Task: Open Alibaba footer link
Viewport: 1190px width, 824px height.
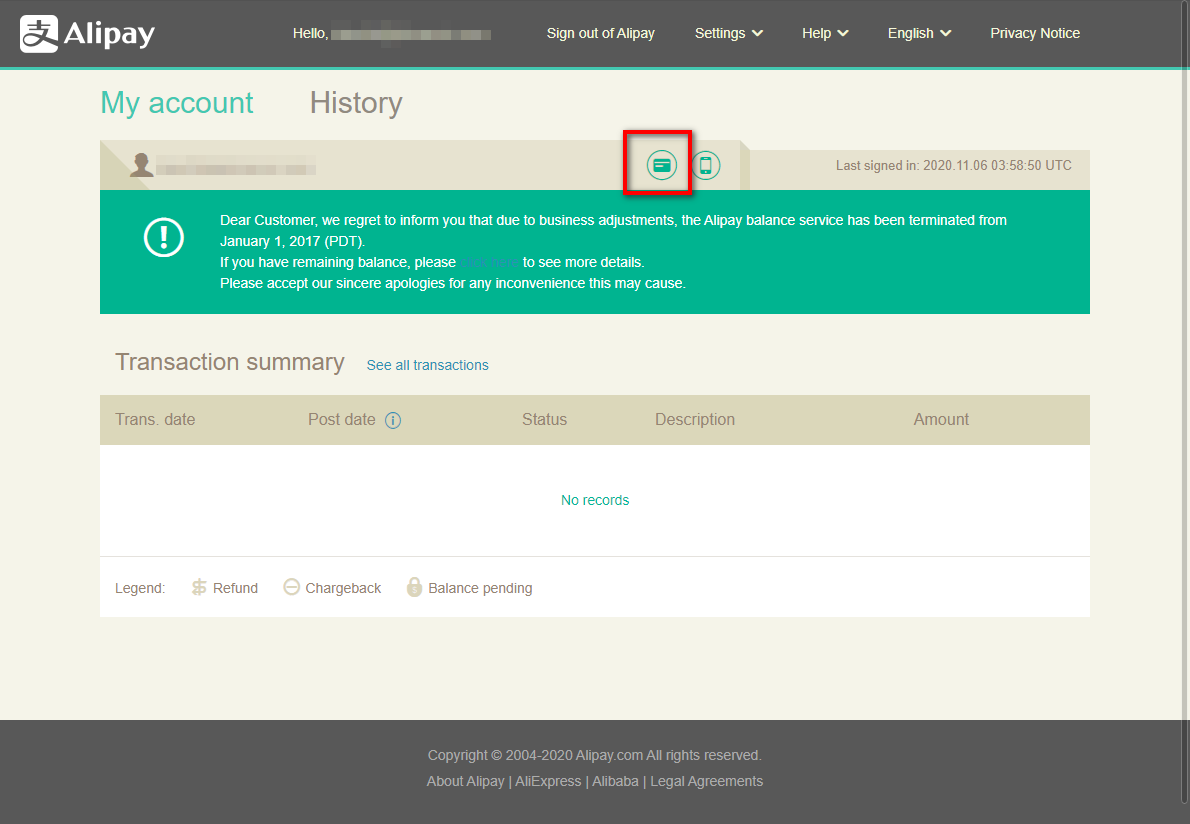Action: pos(615,782)
